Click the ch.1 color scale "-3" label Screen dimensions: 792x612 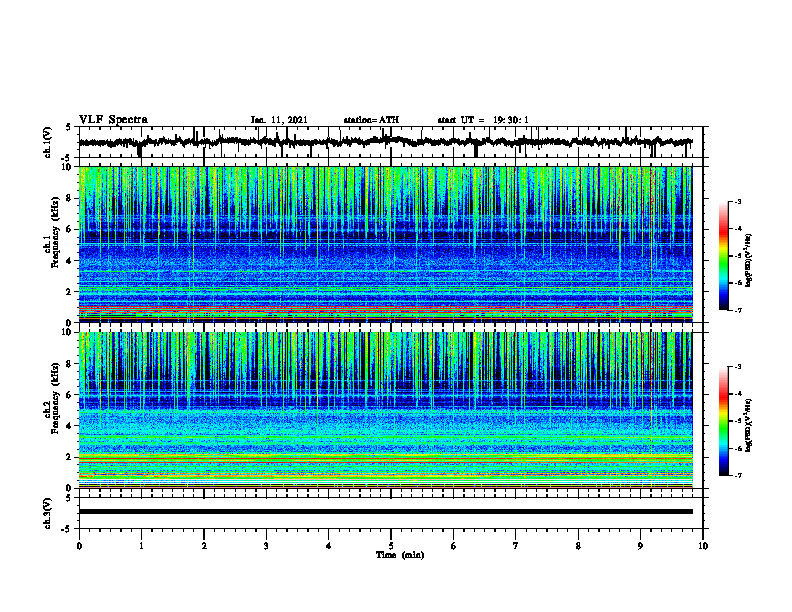738,202
